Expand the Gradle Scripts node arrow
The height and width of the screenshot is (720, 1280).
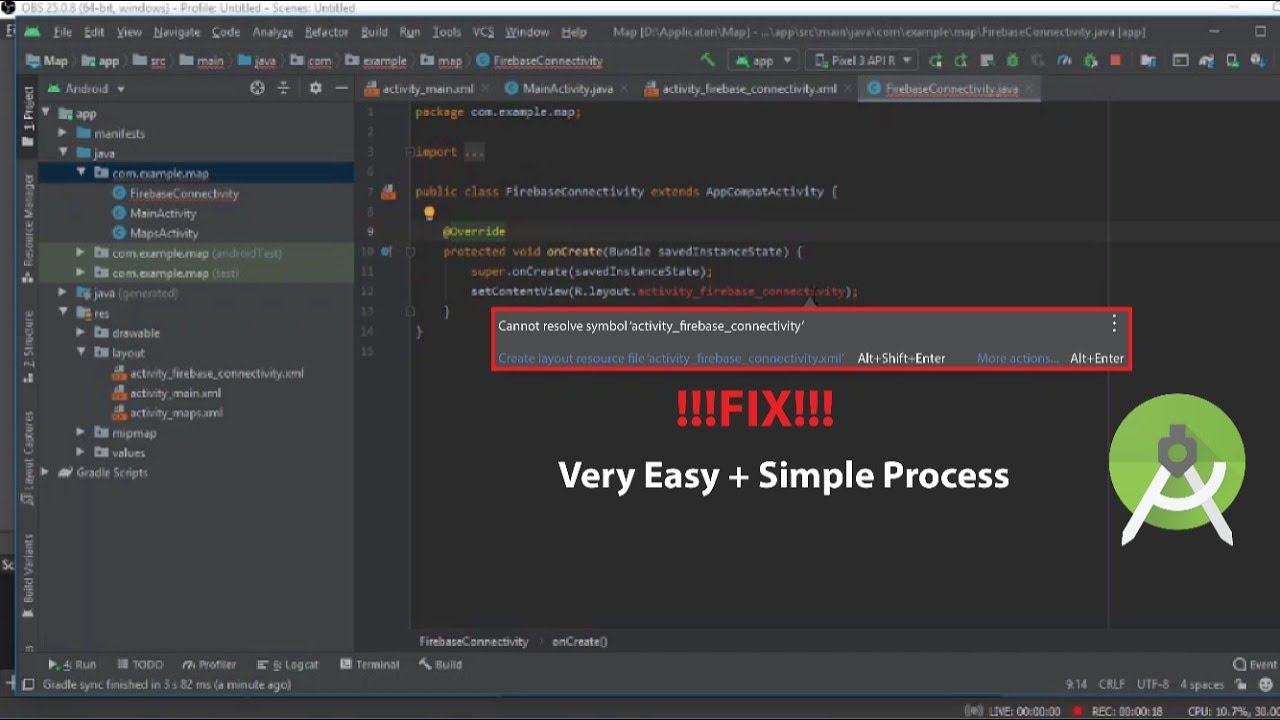click(x=45, y=472)
